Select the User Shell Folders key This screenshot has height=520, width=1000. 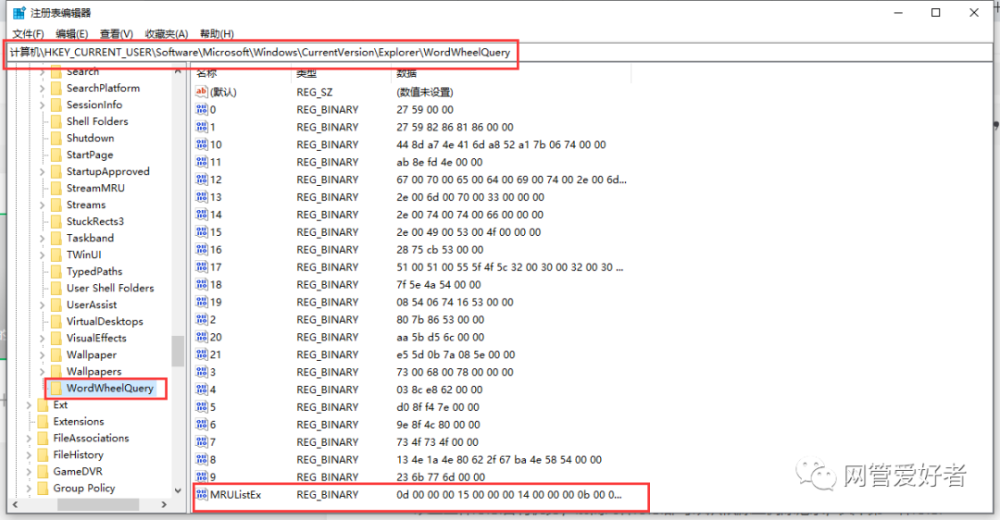(x=110, y=288)
